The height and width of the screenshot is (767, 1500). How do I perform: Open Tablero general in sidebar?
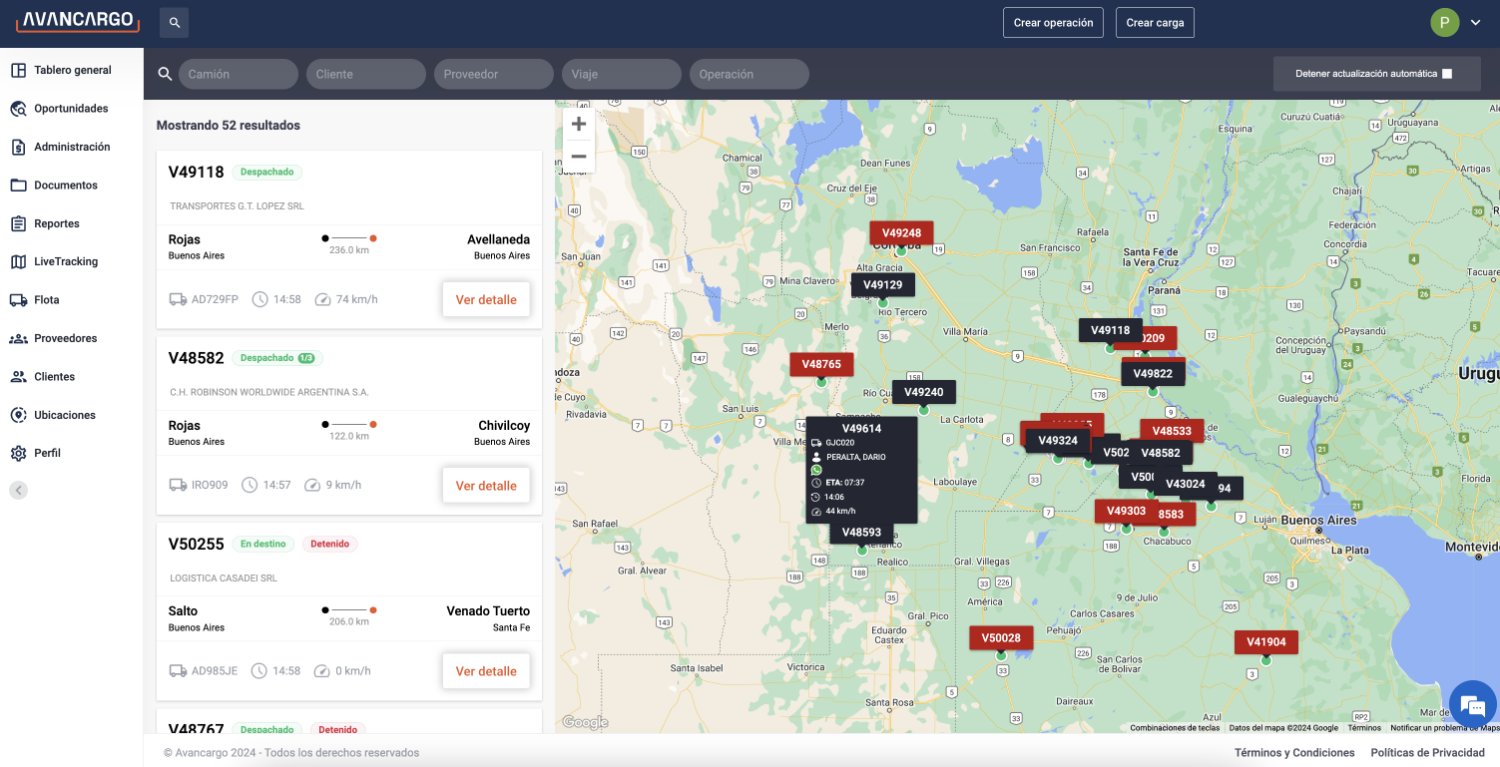click(x=72, y=70)
